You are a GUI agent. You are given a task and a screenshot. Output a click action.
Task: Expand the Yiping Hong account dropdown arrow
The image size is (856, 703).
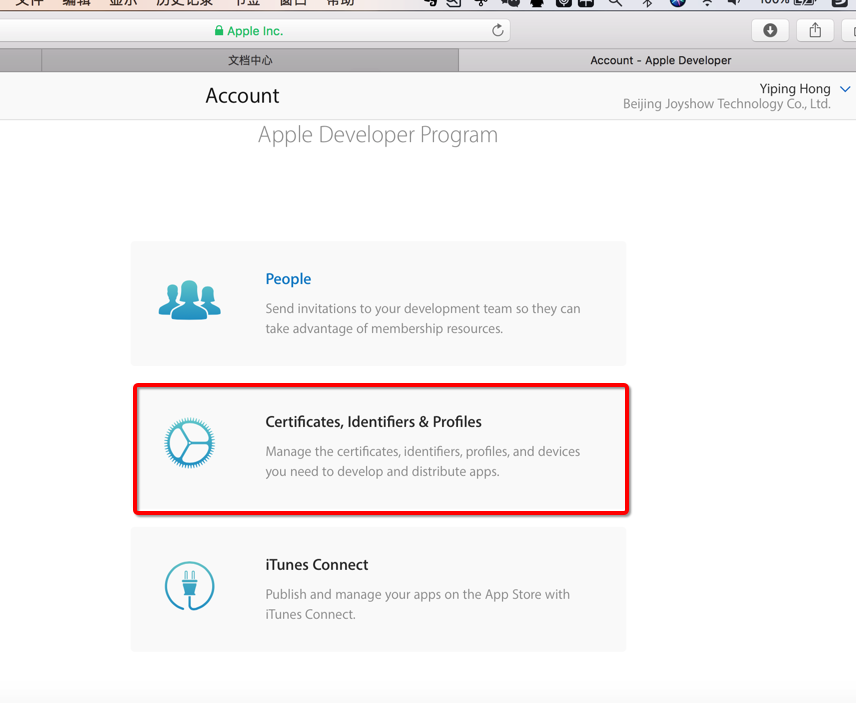[x=845, y=89]
